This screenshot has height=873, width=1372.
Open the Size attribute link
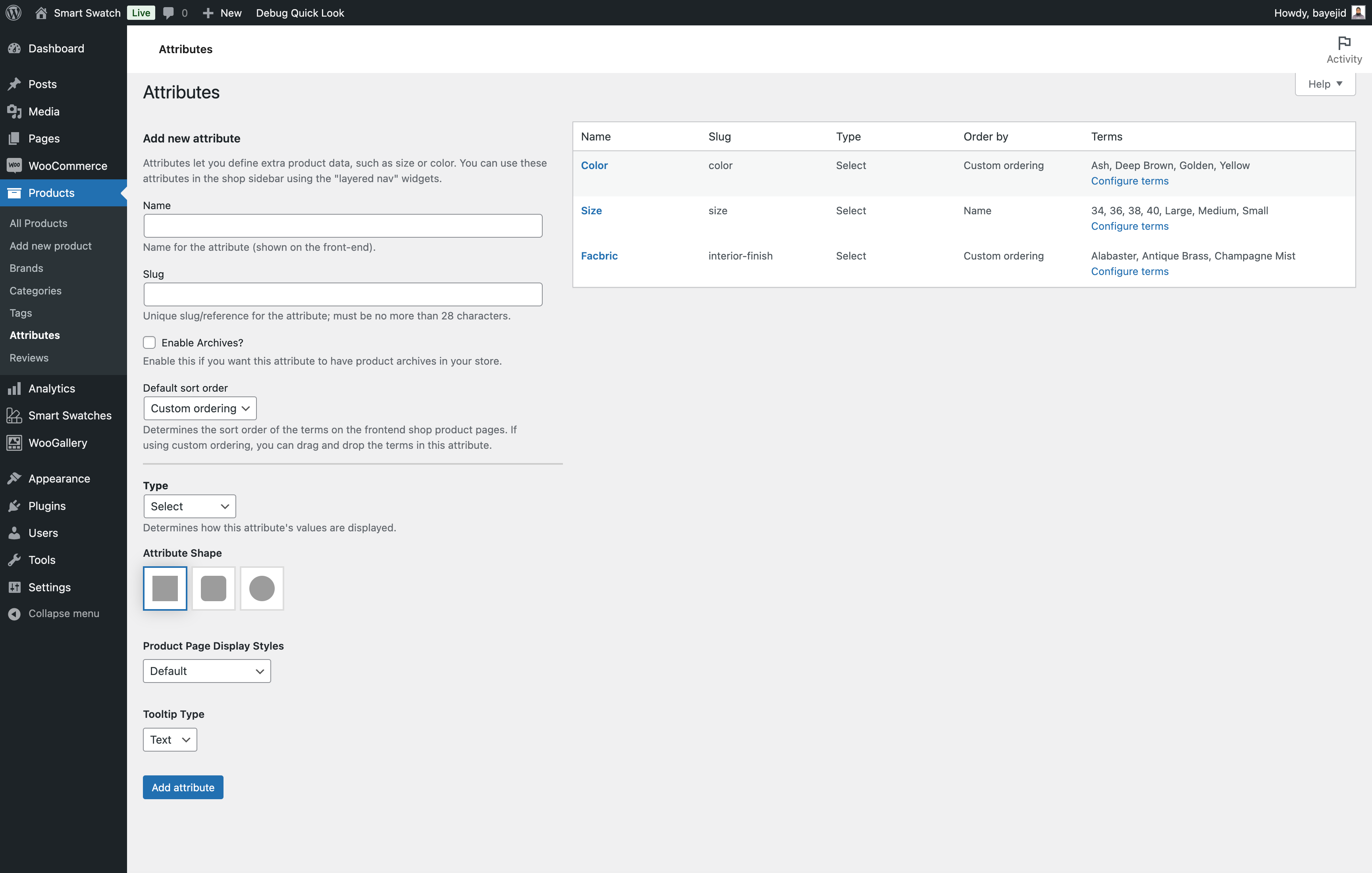coord(592,211)
